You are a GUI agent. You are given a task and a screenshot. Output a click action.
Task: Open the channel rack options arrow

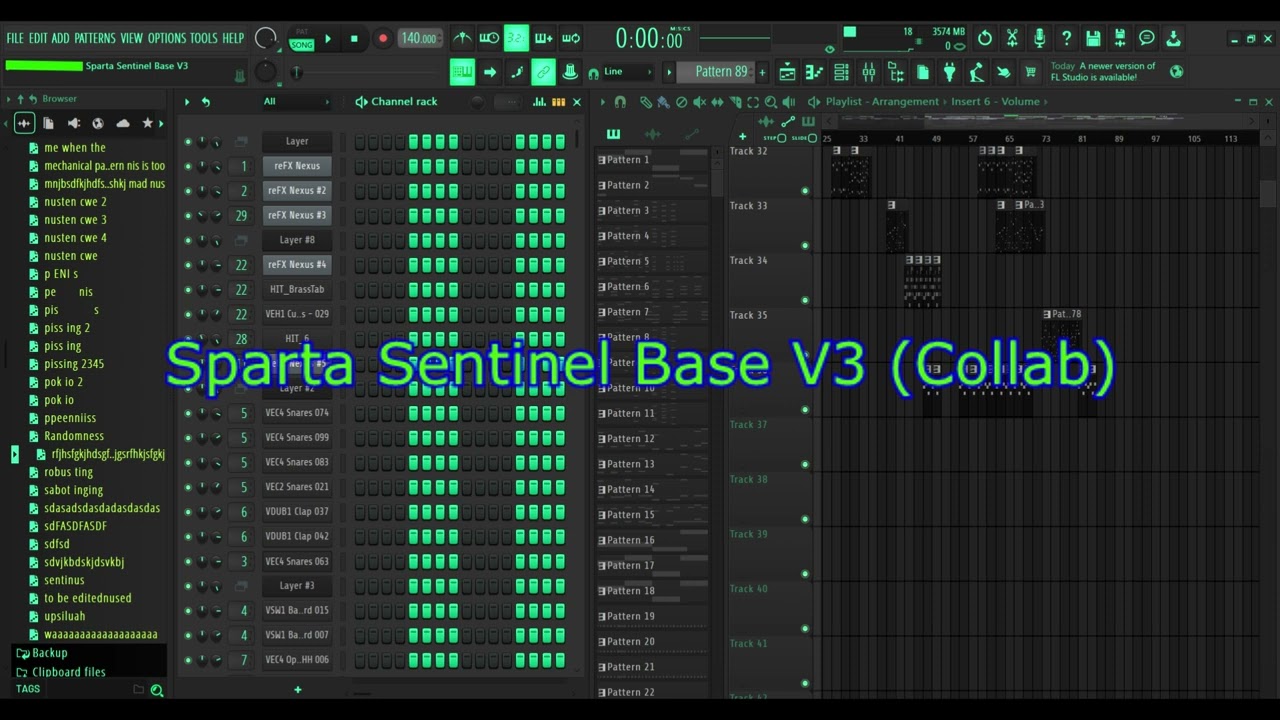pos(187,102)
